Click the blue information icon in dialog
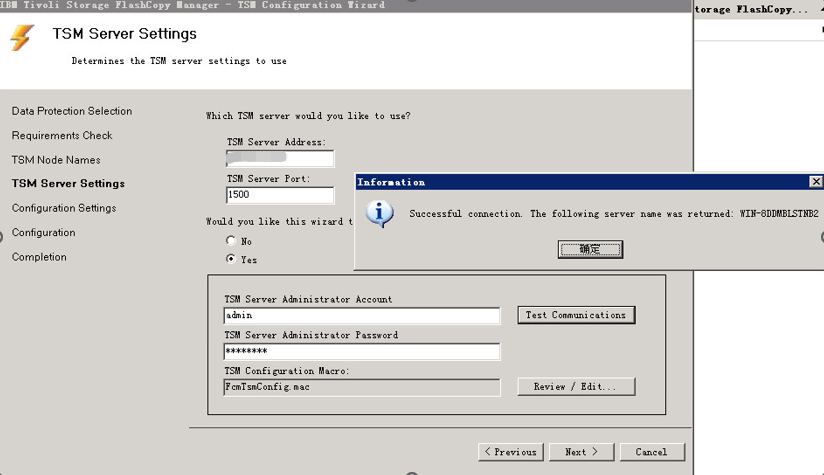The height and width of the screenshot is (475, 824). click(380, 214)
